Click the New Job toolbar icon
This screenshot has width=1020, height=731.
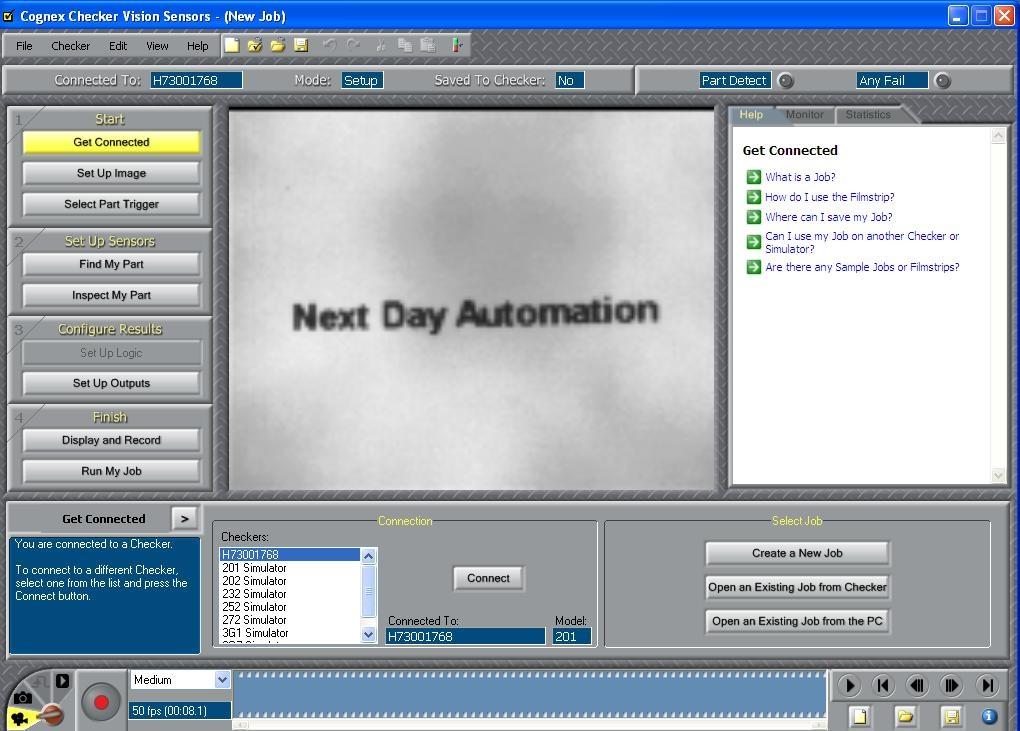232,45
